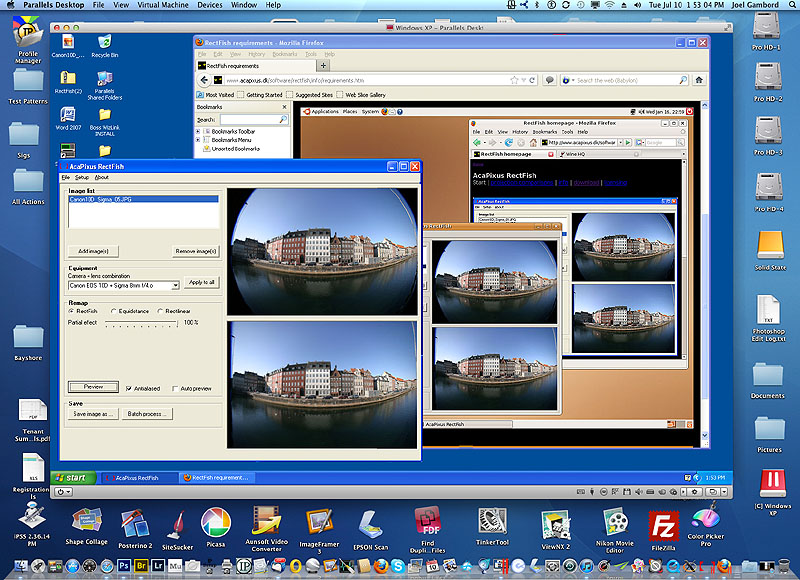Launch Posterino 2 app icon
Screen dimensions: 800x580
(135, 524)
